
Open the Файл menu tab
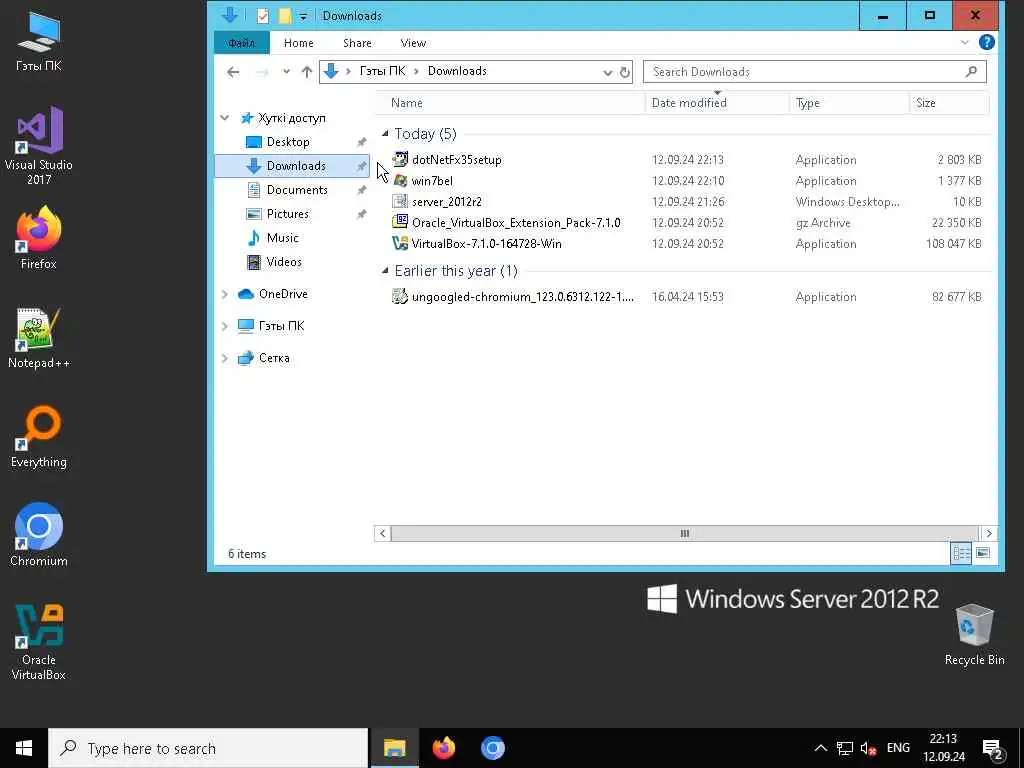point(242,42)
